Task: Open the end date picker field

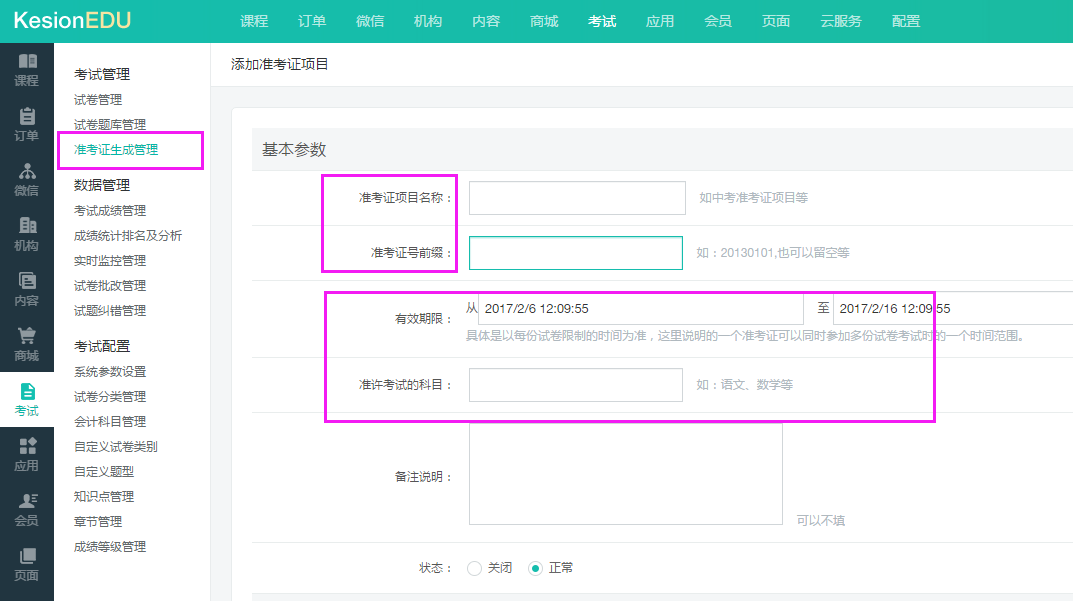Action: click(950, 309)
